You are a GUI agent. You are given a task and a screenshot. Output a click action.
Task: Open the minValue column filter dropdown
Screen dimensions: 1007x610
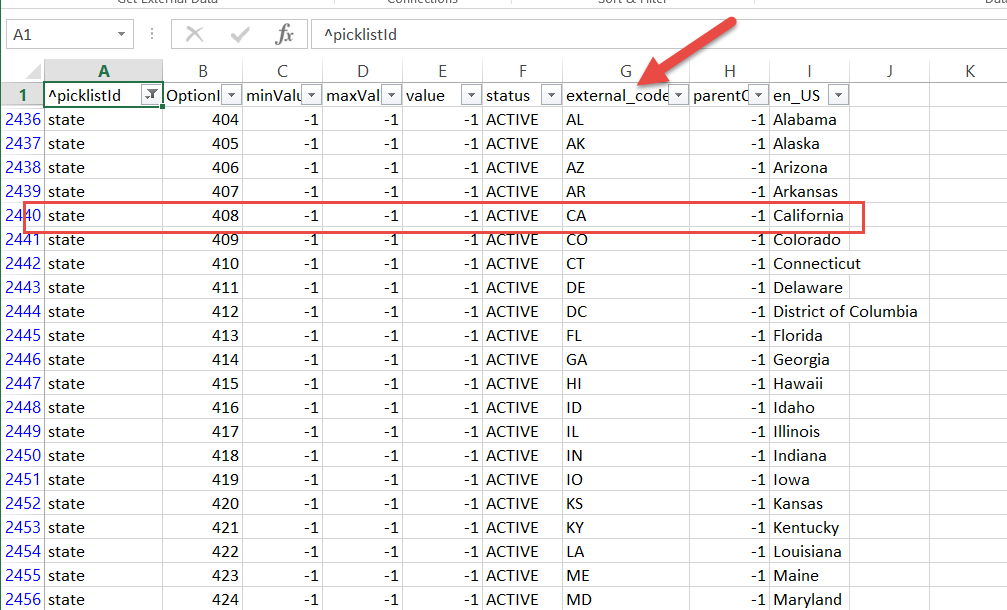[x=311, y=95]
